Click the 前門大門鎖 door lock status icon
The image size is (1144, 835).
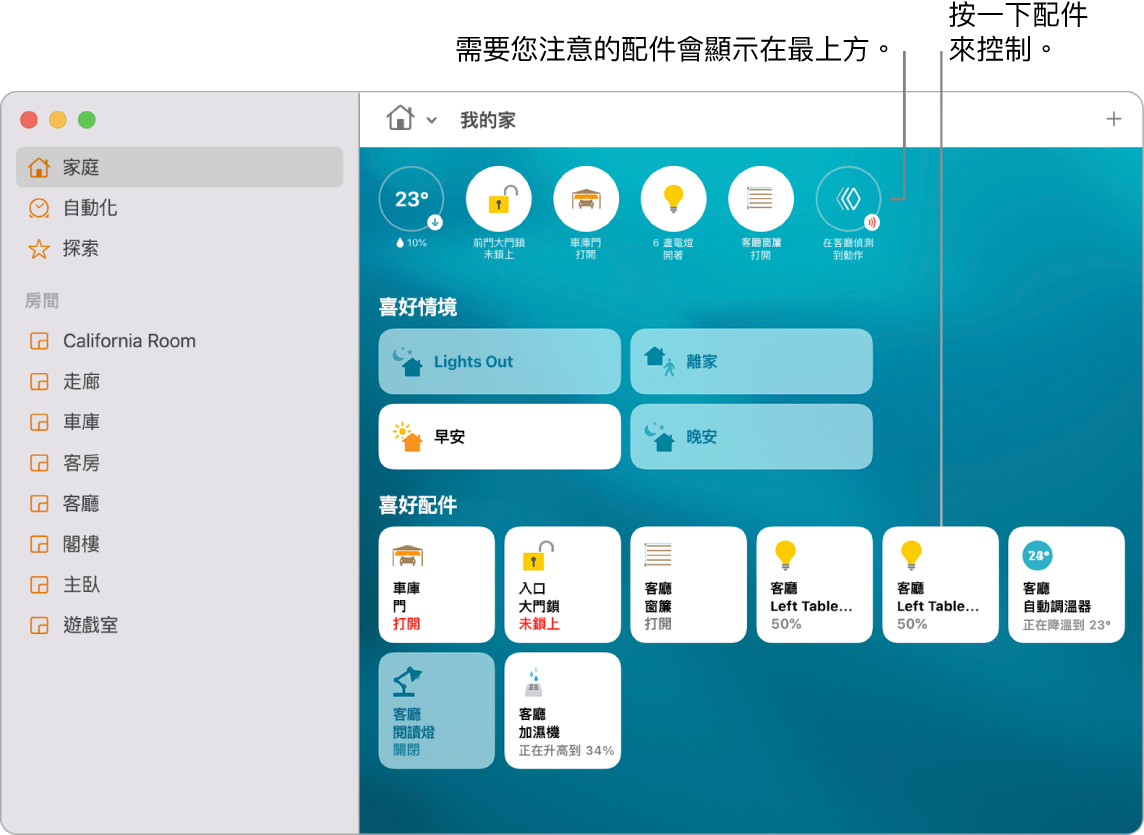[500, 198]
